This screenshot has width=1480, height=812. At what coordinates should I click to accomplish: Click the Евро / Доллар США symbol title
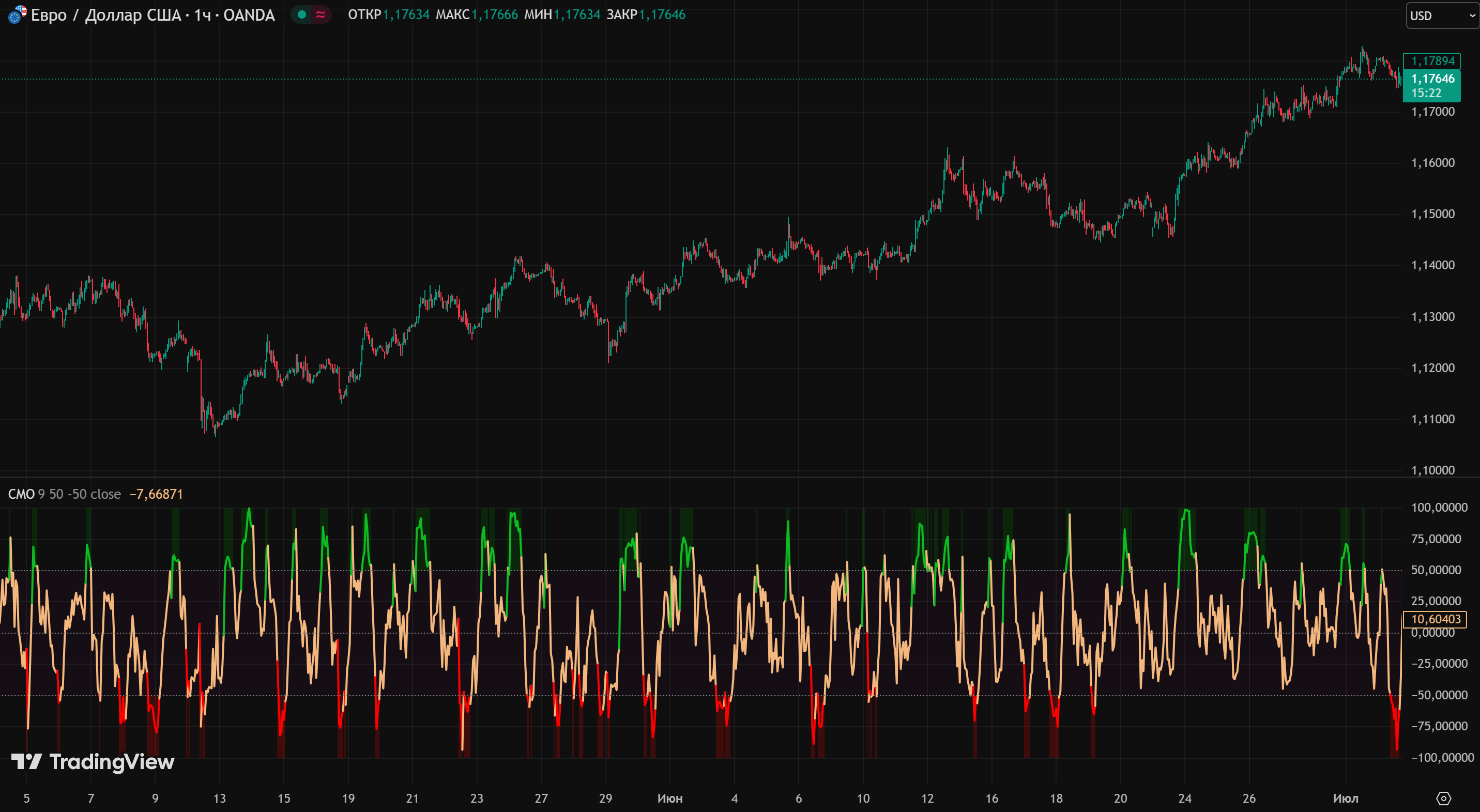tap(153, 15)
